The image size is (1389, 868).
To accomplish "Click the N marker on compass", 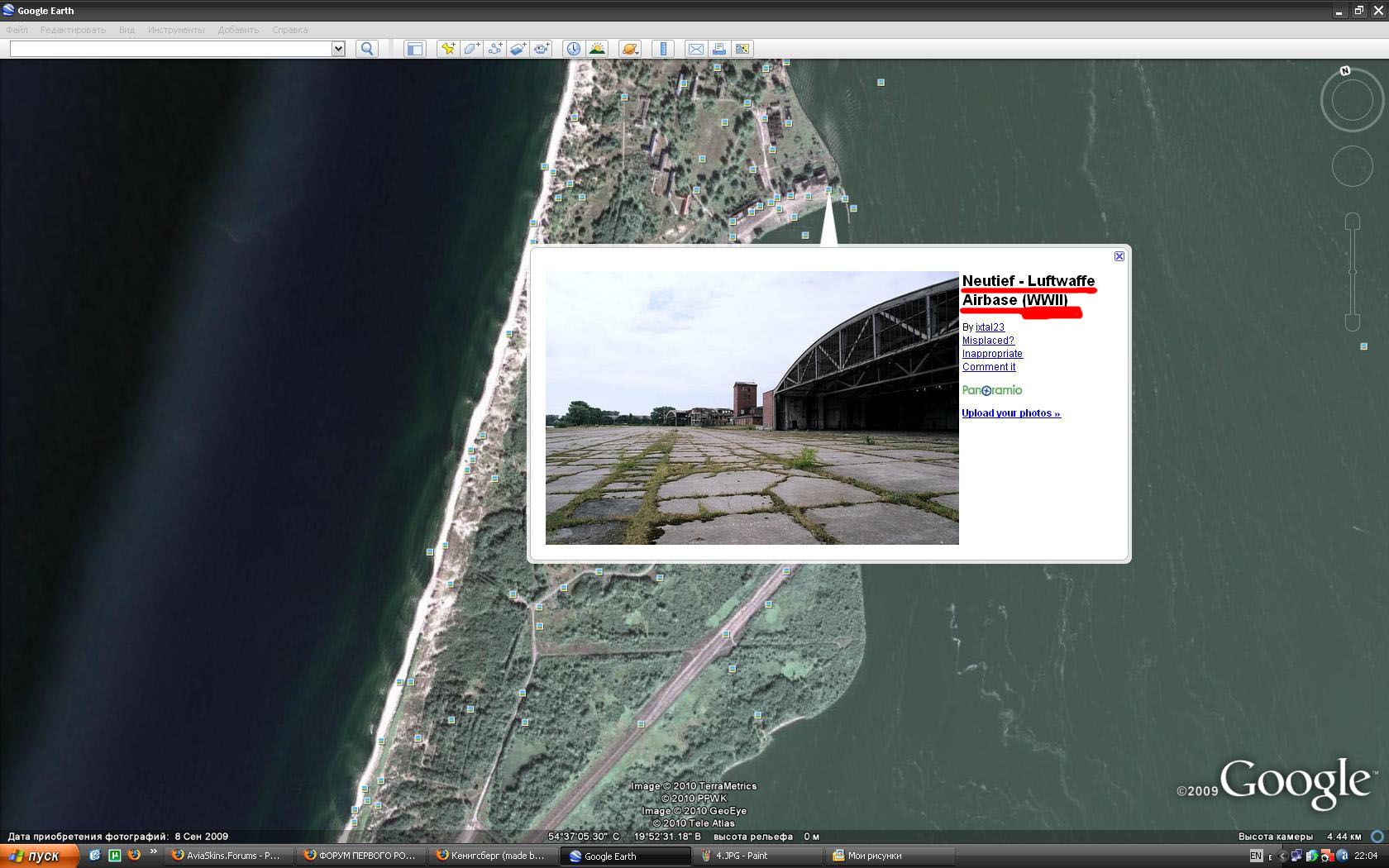I will 1345,71.
